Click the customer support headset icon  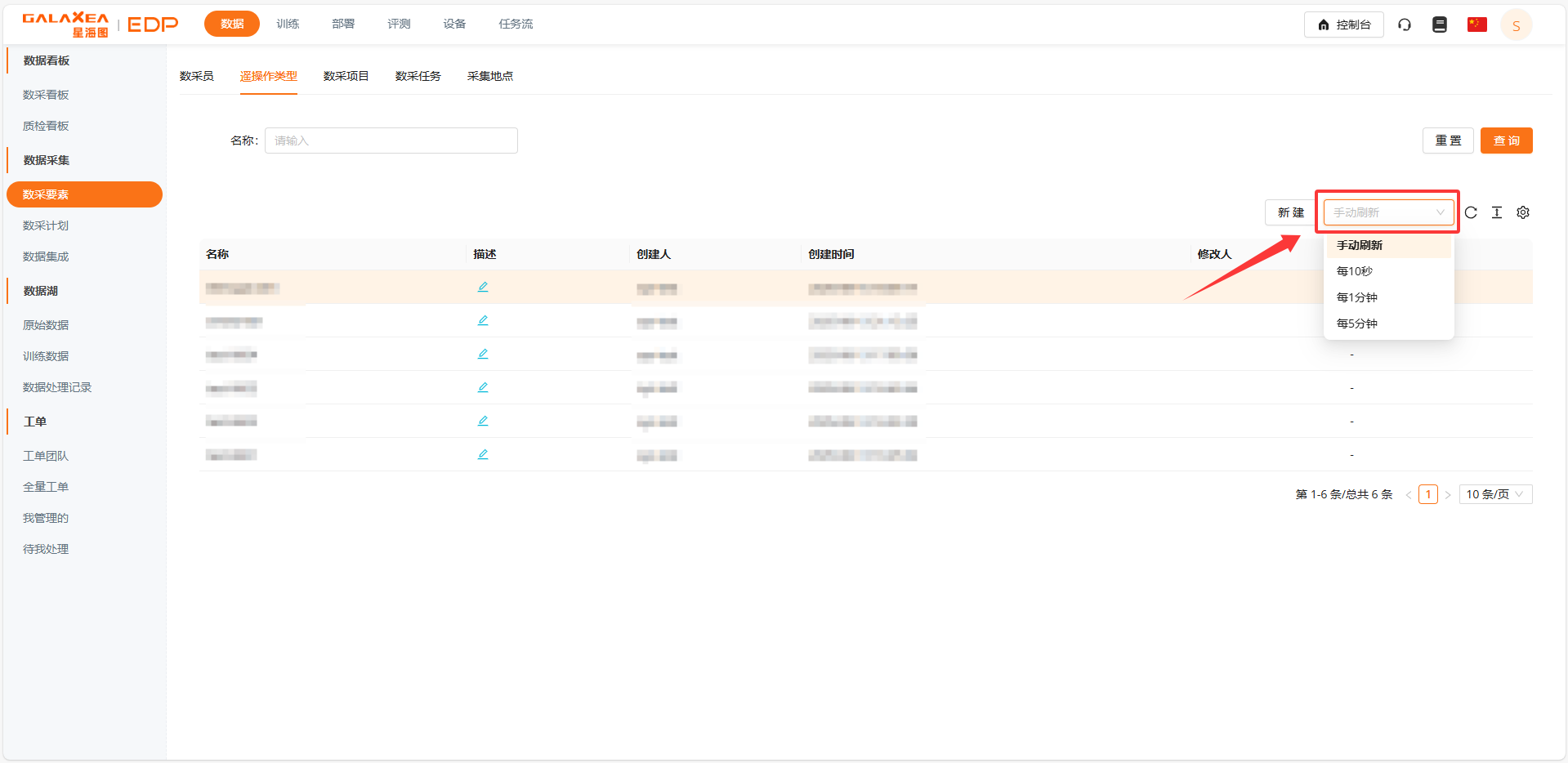pyautogui.click(x=1405, y=25)
